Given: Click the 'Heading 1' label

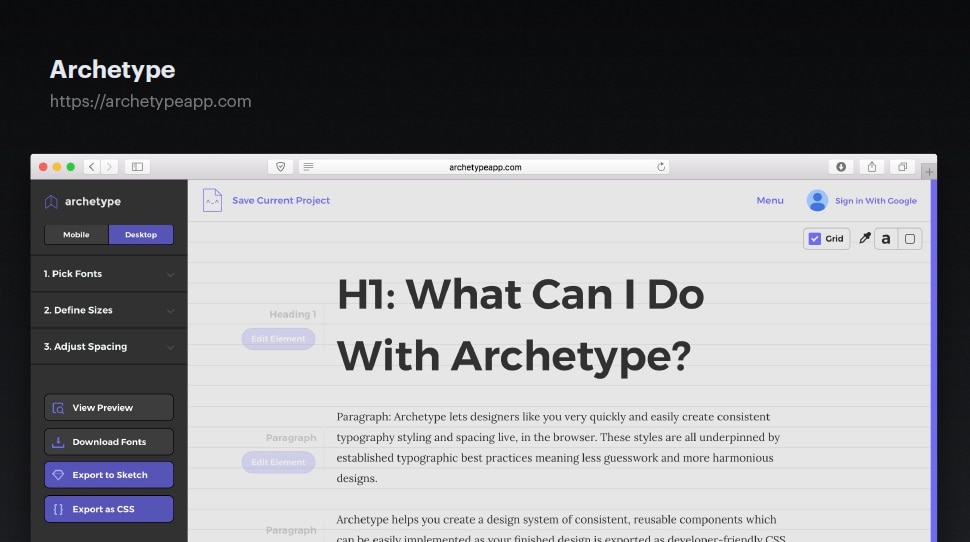Looking at the screenshot, I should coord(293,314).
